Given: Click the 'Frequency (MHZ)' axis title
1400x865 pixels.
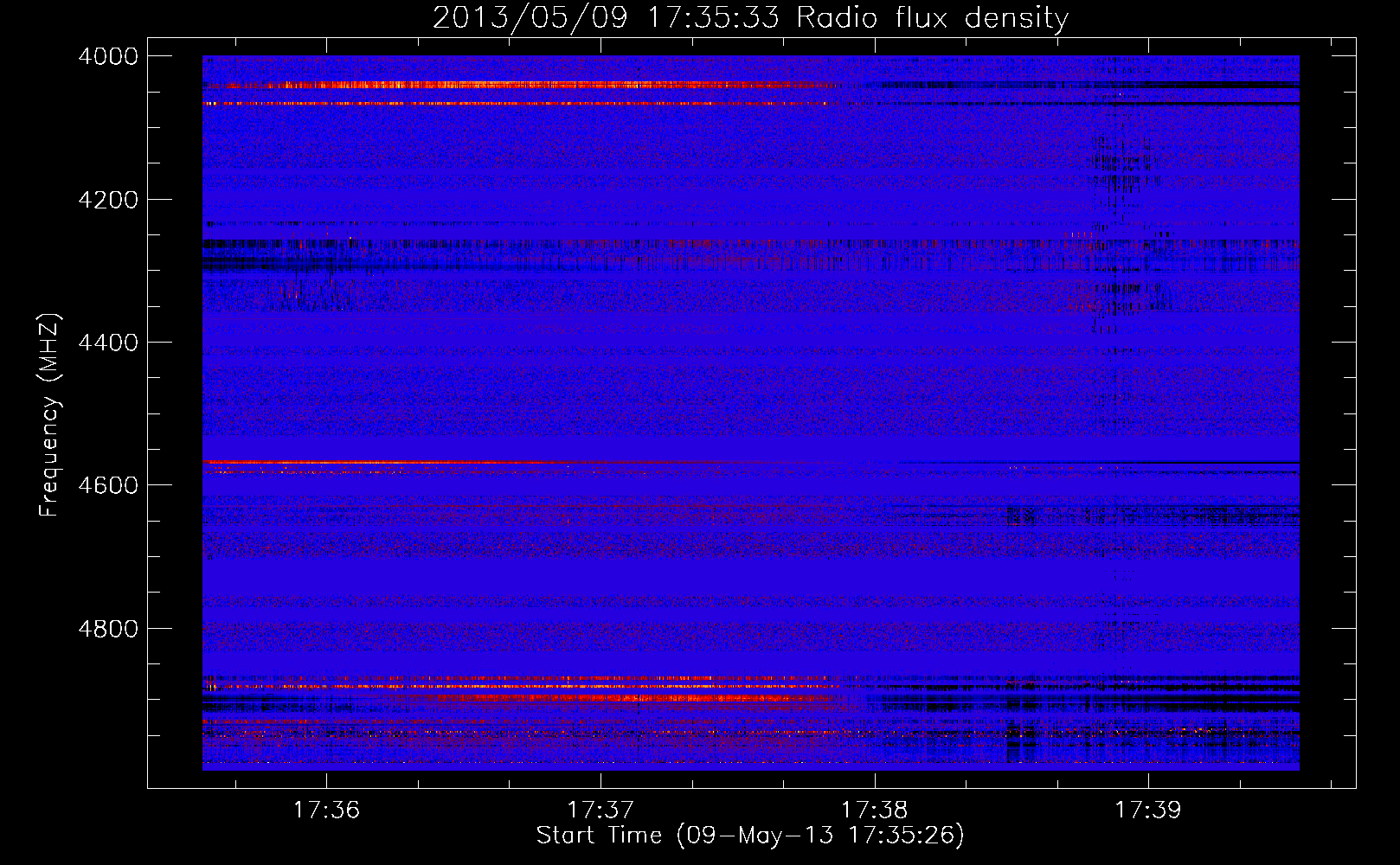Looking at the screenshot, I should click(49, 415).
